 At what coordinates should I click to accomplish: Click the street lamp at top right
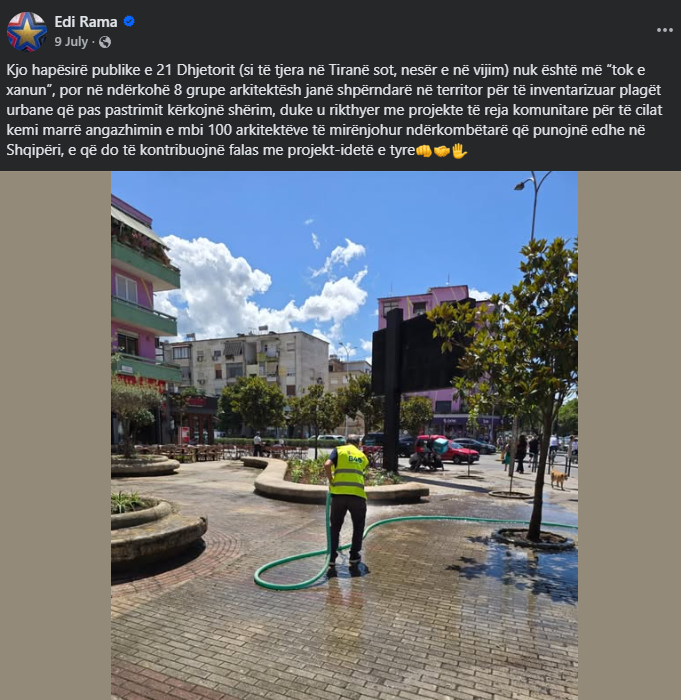(x=533, y=205)
